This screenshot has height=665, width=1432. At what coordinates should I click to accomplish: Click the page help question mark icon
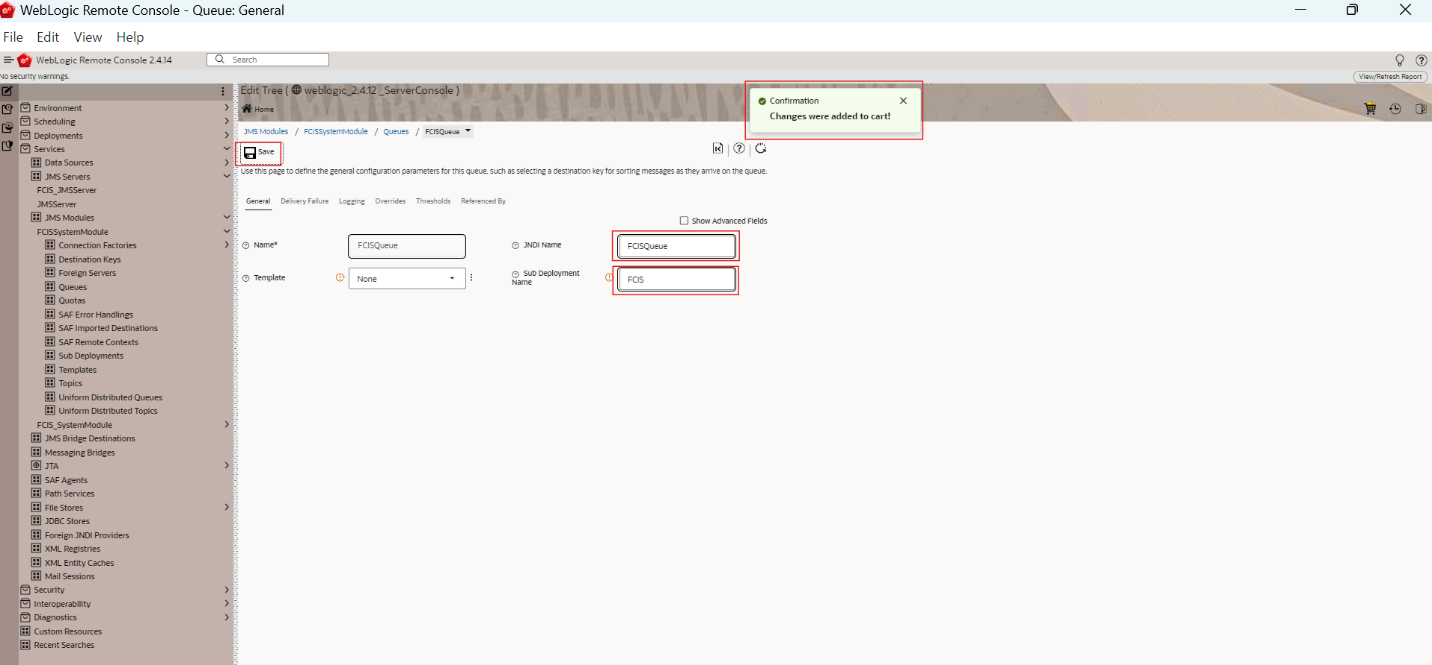[739, 148]
